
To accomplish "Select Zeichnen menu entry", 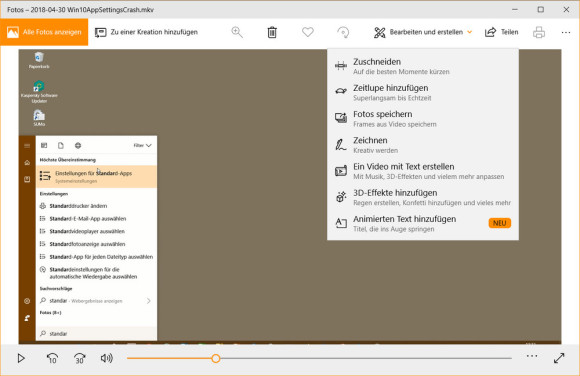I will coord(423,145).
